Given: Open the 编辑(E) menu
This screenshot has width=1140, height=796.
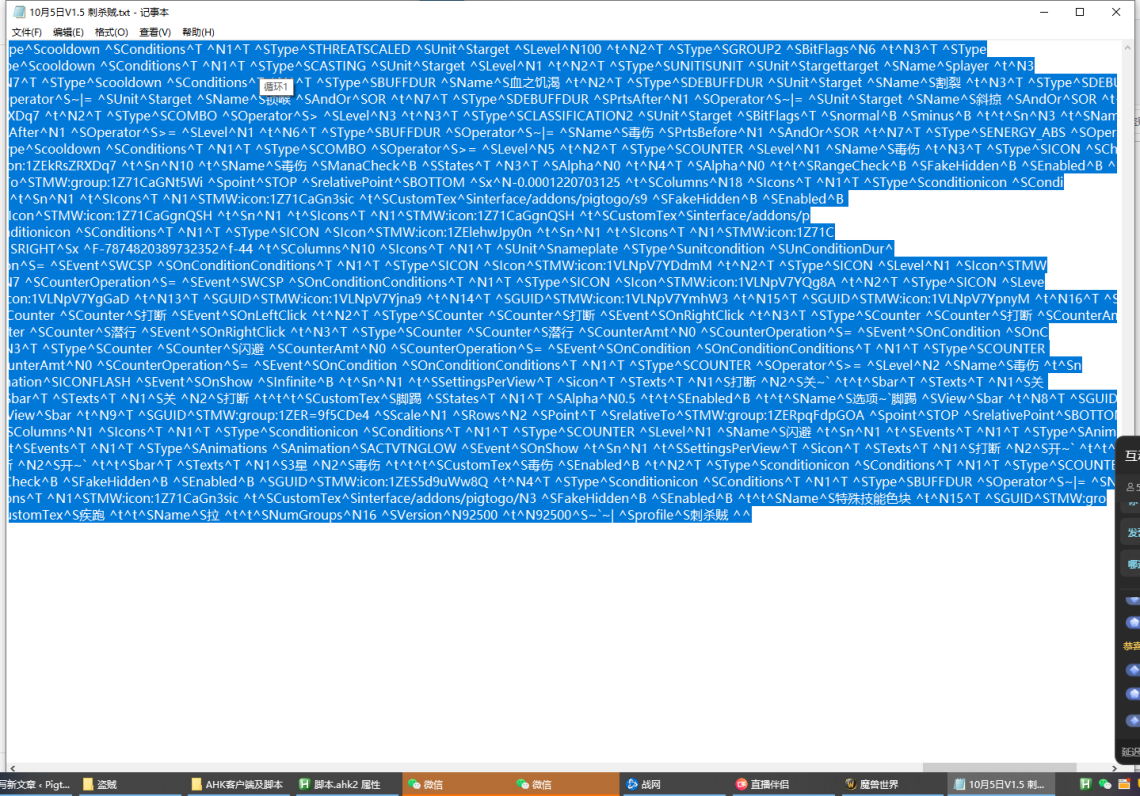Looking at the screenshot, I should point(69,32).
